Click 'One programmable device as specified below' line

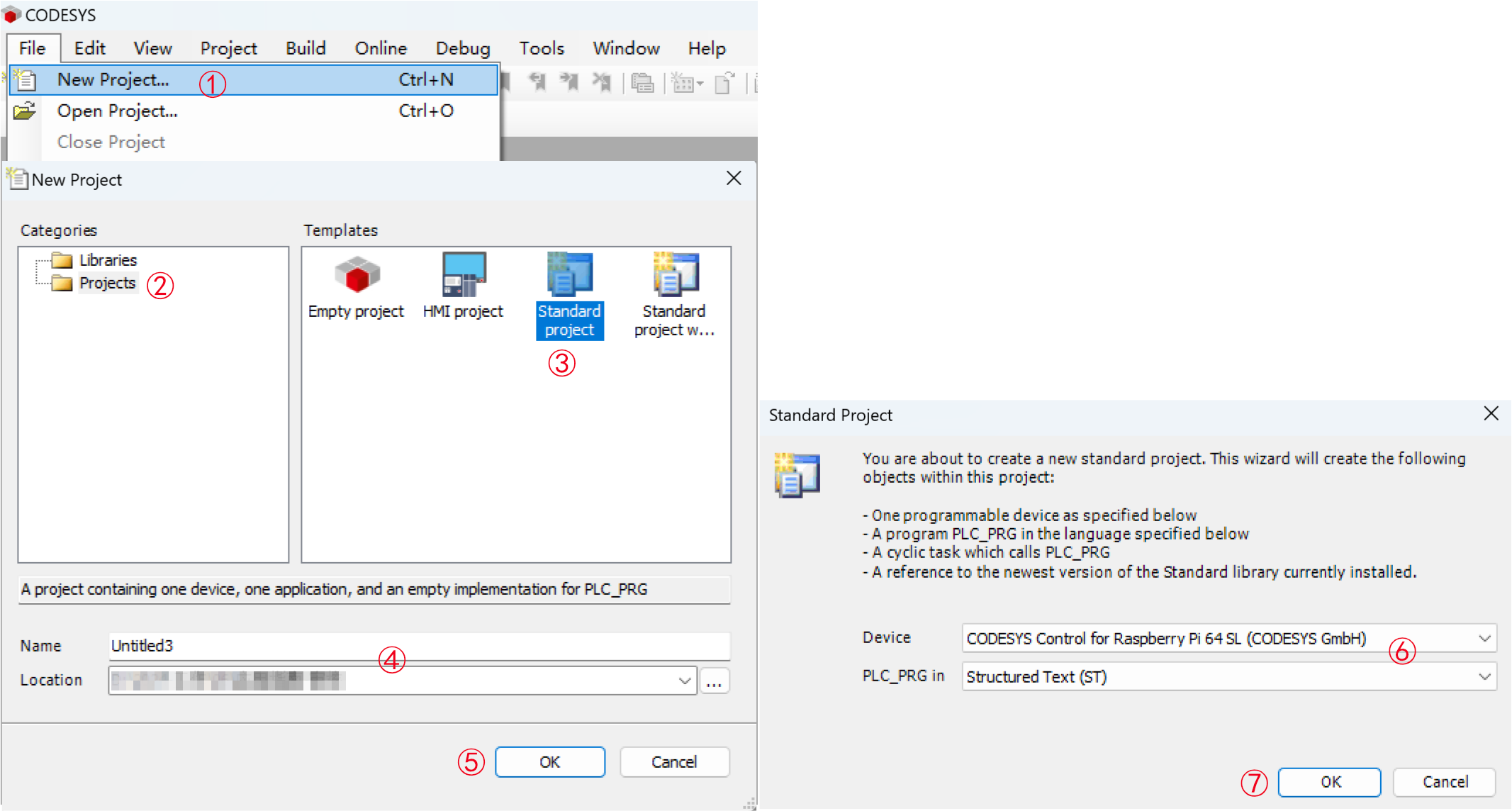tap(1029, 515)
